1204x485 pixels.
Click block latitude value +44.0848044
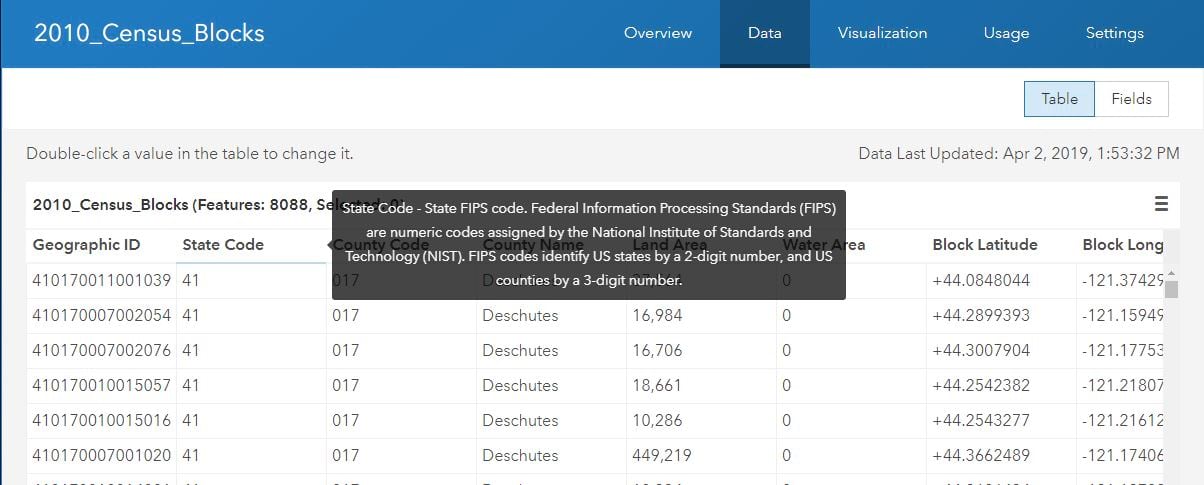tap(980, 281)
